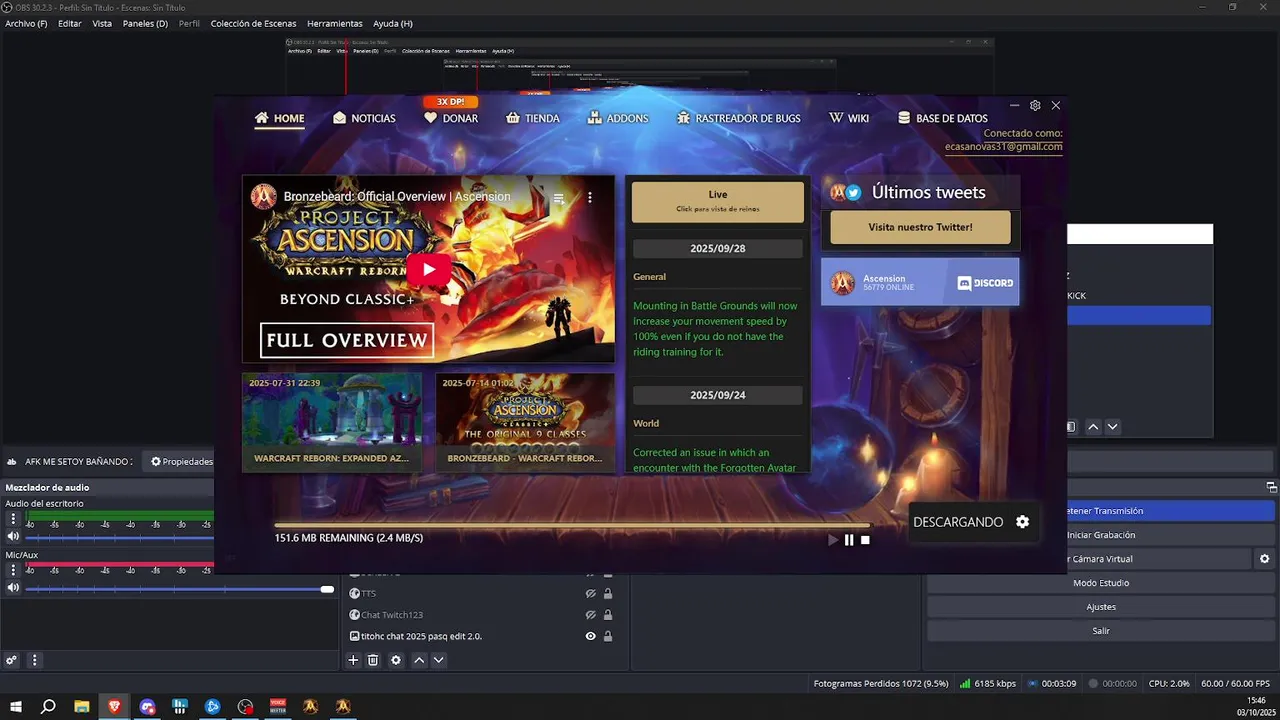Add a new source with plus icon
The width and height of the screenshot is (1280, 720).
[x=353, y=660]
